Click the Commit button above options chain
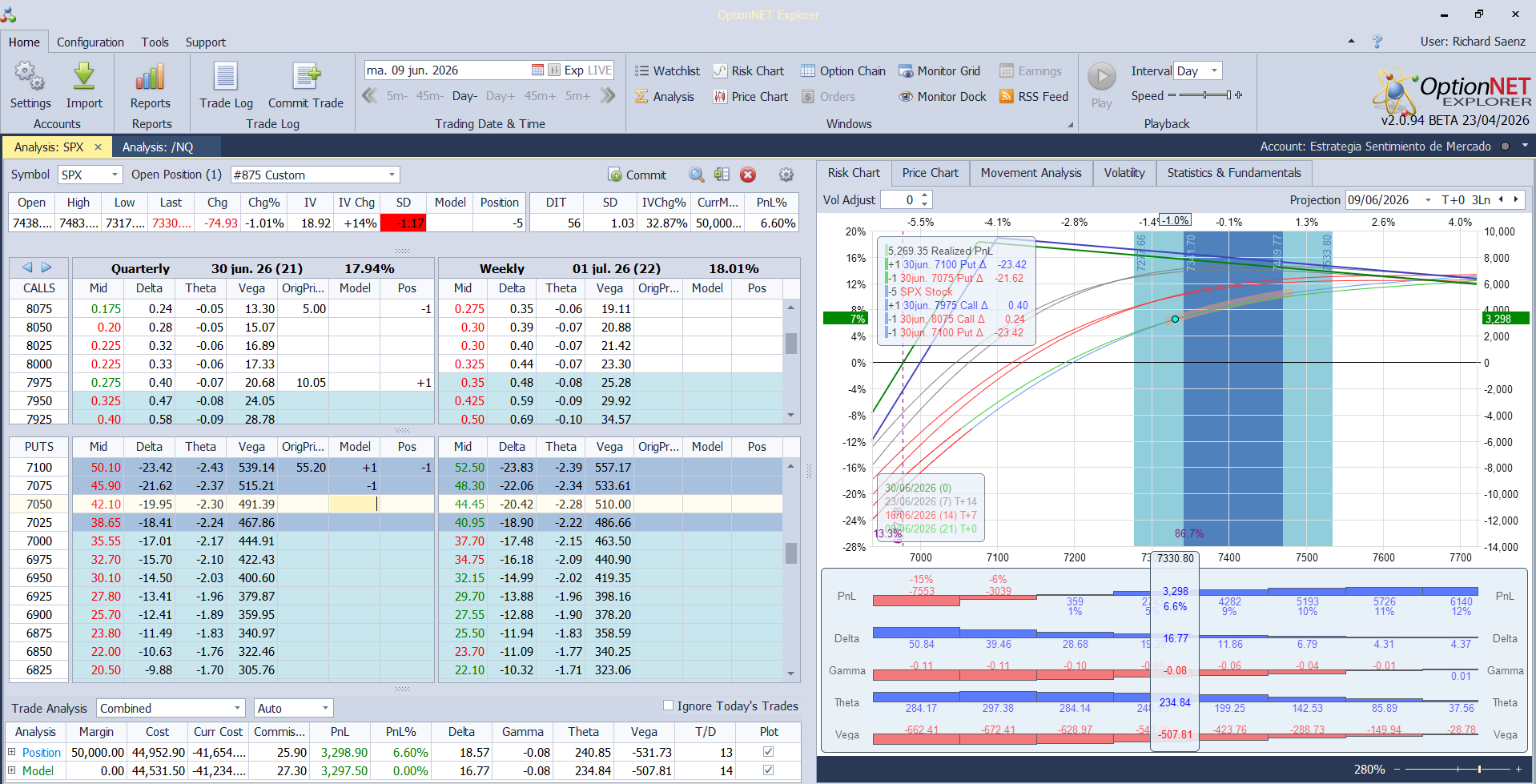 click(x=637, y=175)
